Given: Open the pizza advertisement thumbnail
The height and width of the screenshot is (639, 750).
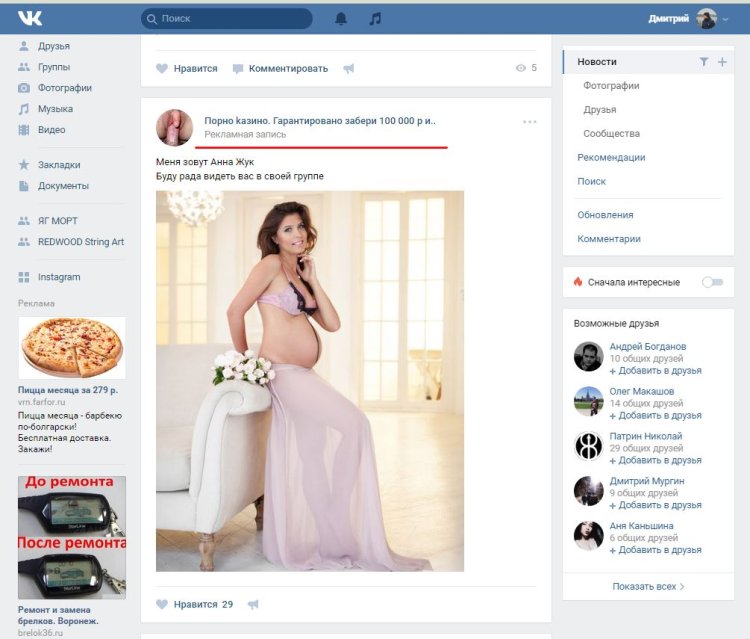Looking at the screenshot, I should tap(72, 348).
